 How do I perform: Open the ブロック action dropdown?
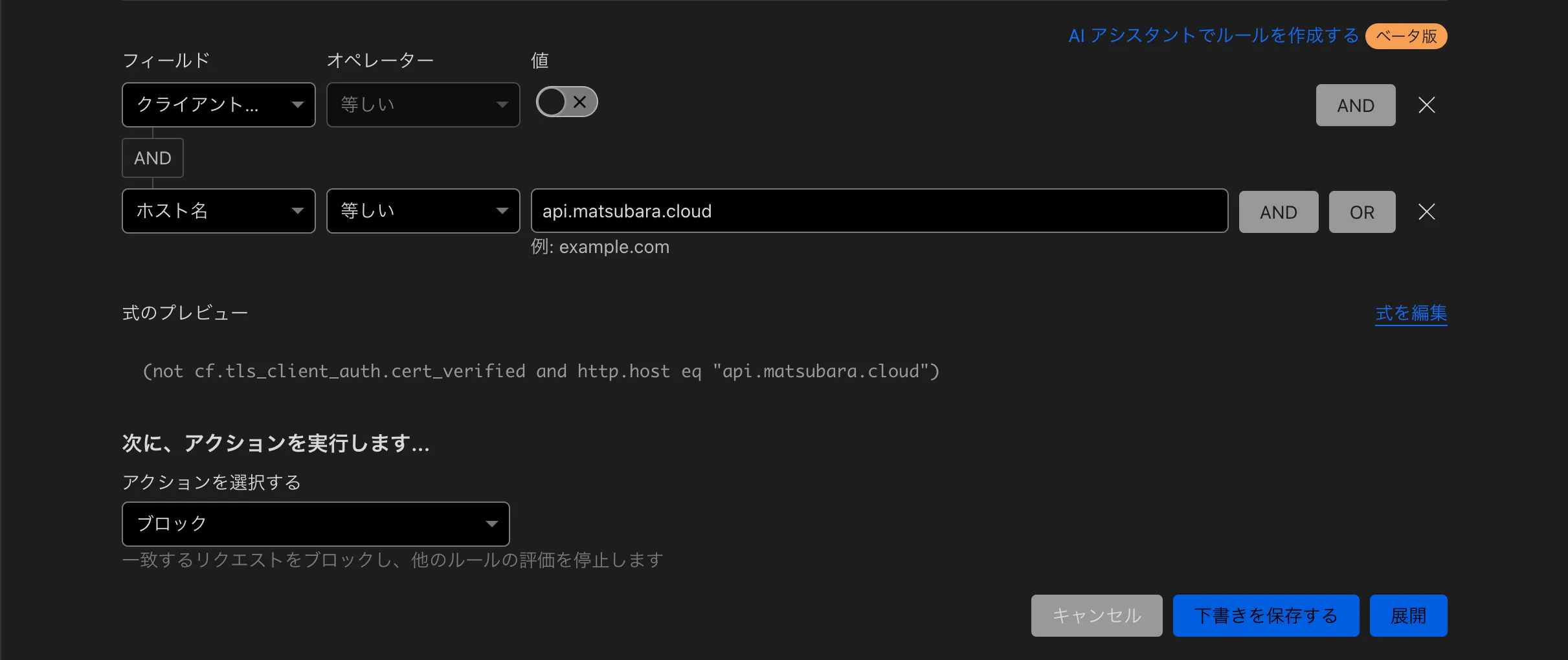coord(315,524)
